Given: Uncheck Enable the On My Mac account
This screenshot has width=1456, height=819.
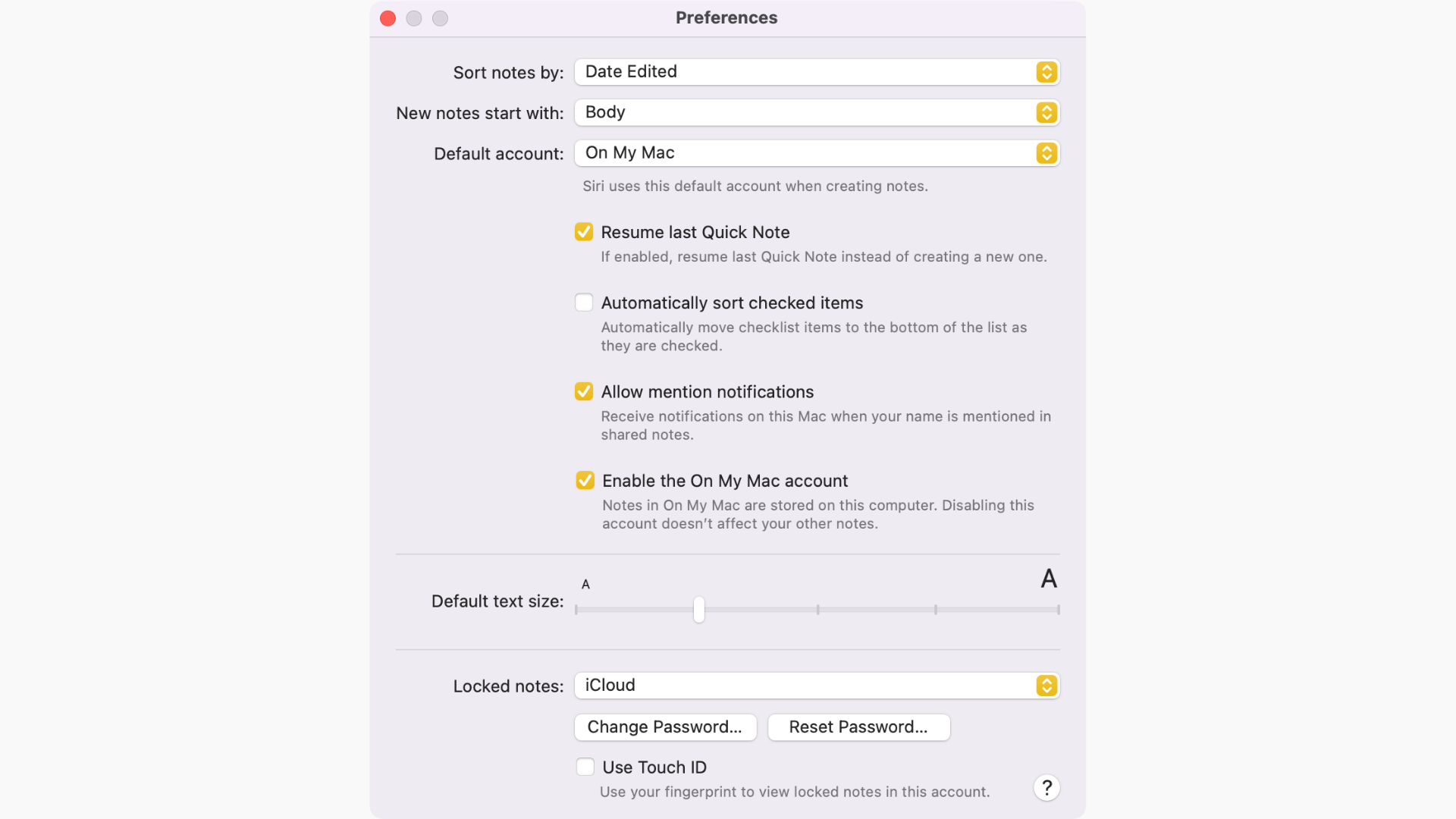Looking at the screenshot, I should pos(585,480).
